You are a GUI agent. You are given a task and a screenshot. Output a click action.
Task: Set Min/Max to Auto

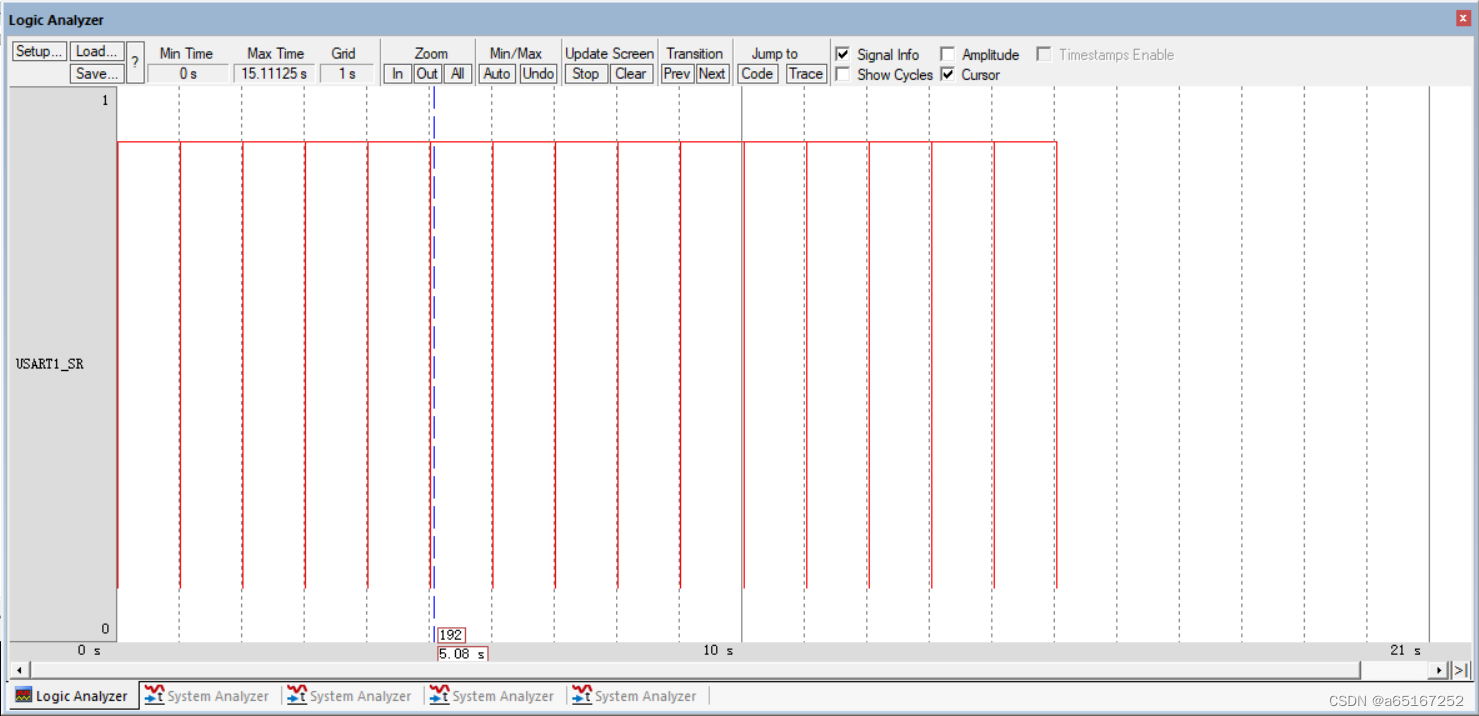497,74
